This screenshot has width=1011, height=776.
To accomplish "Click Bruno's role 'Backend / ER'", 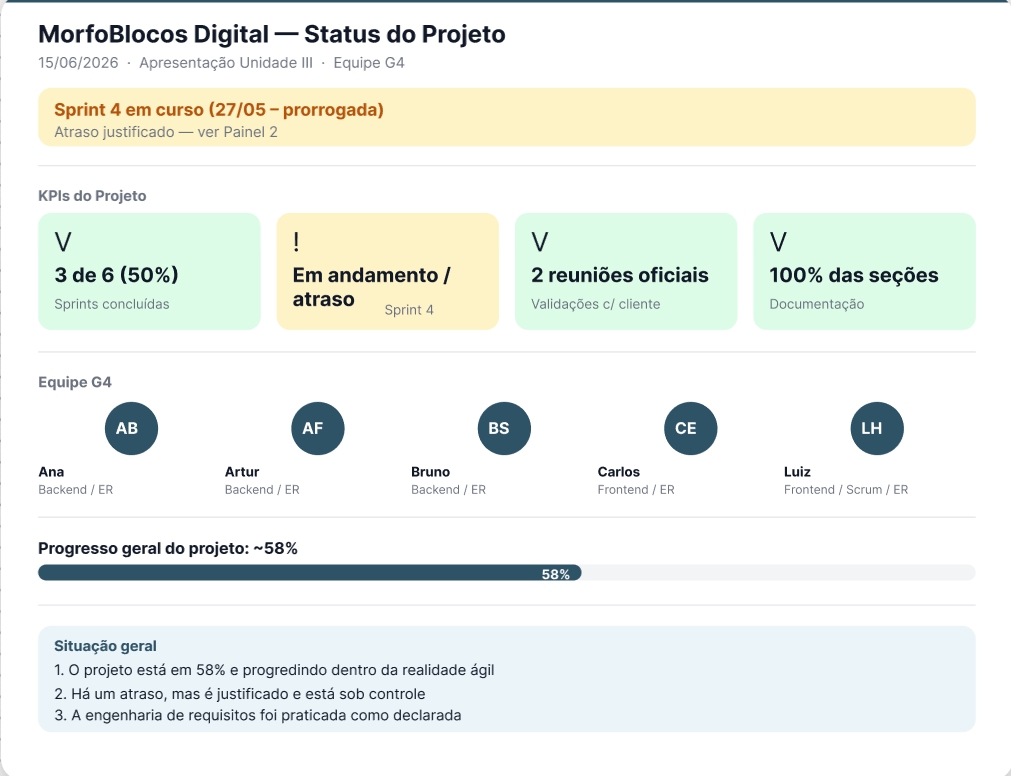I will (448, 490).
